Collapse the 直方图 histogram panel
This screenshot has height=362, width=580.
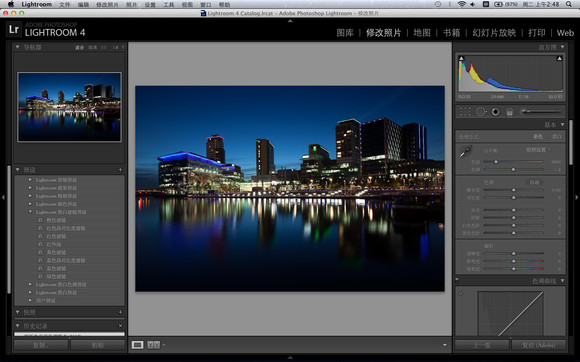[x=562, y=47]
